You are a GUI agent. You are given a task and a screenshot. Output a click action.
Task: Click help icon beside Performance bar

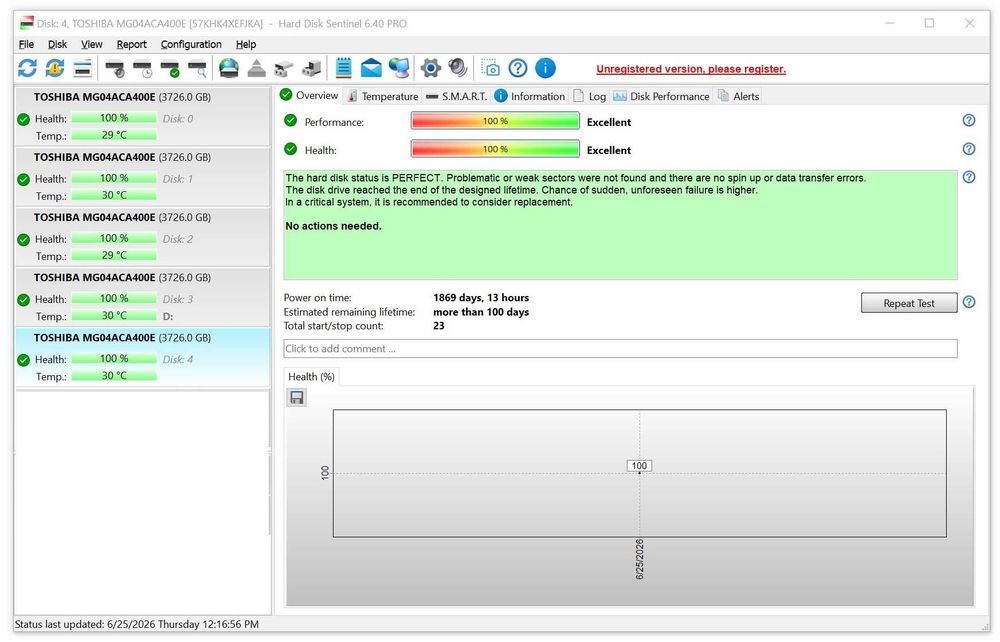pyautogui.click(x=968, y=120)
